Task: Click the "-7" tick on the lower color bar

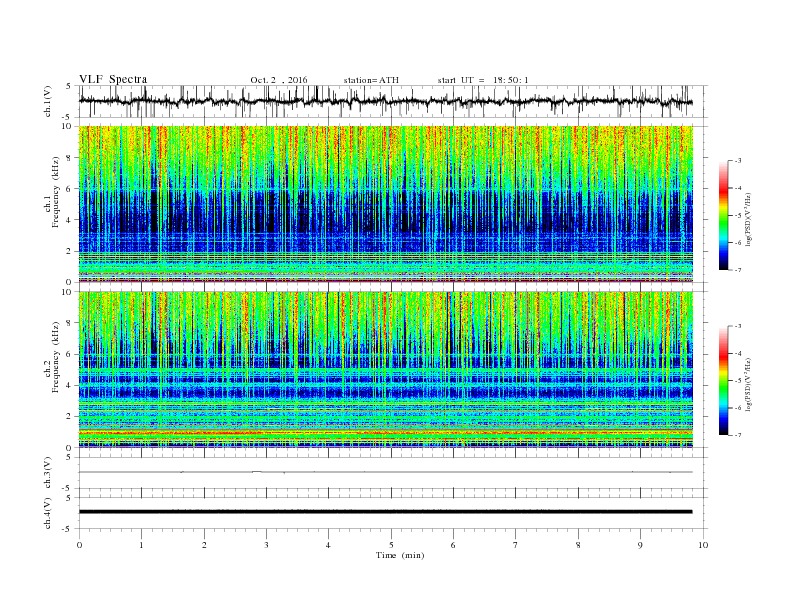Action: 737,435
